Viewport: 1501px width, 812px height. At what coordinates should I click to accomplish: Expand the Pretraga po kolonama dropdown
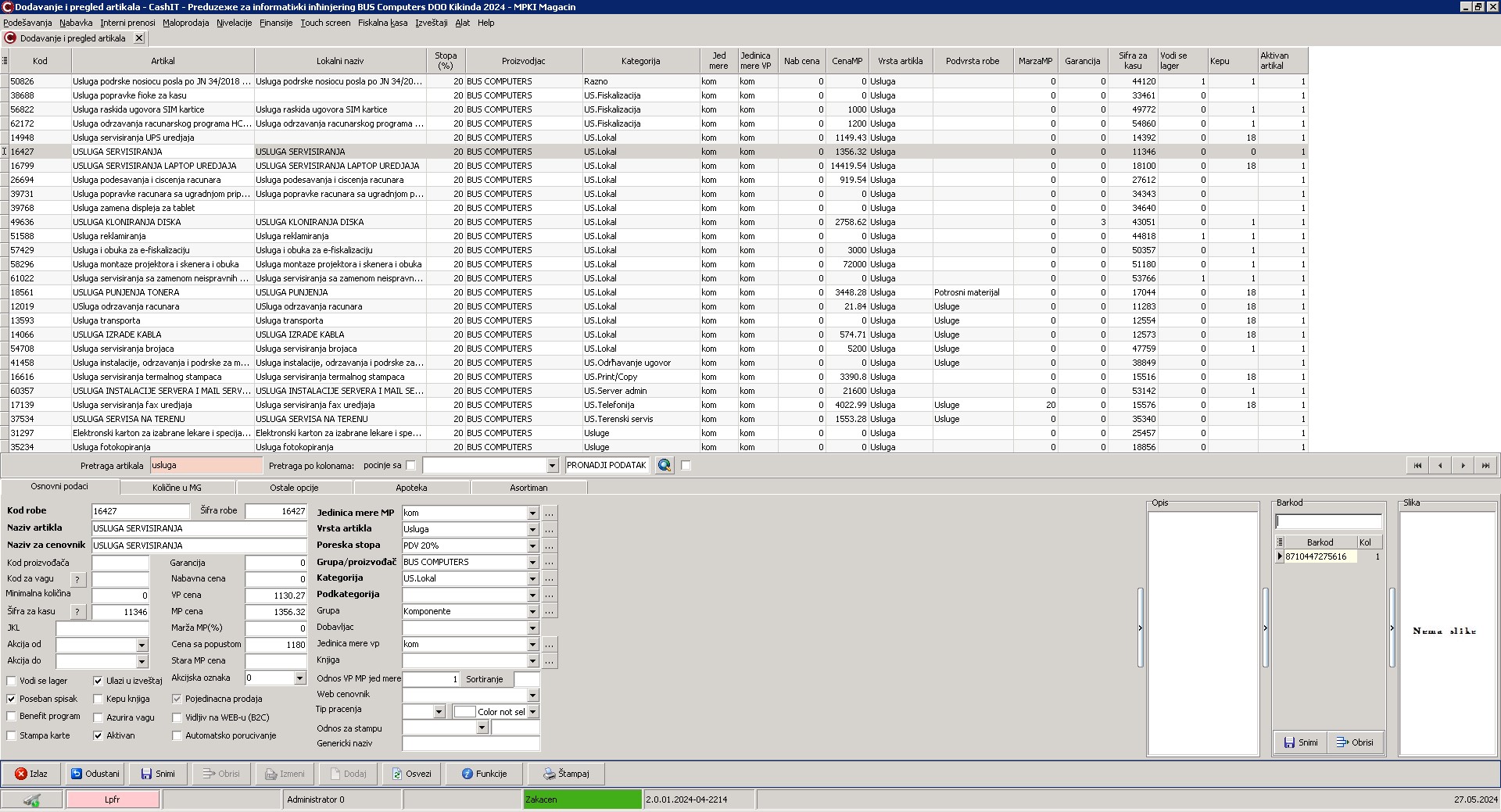pos(552,466)
